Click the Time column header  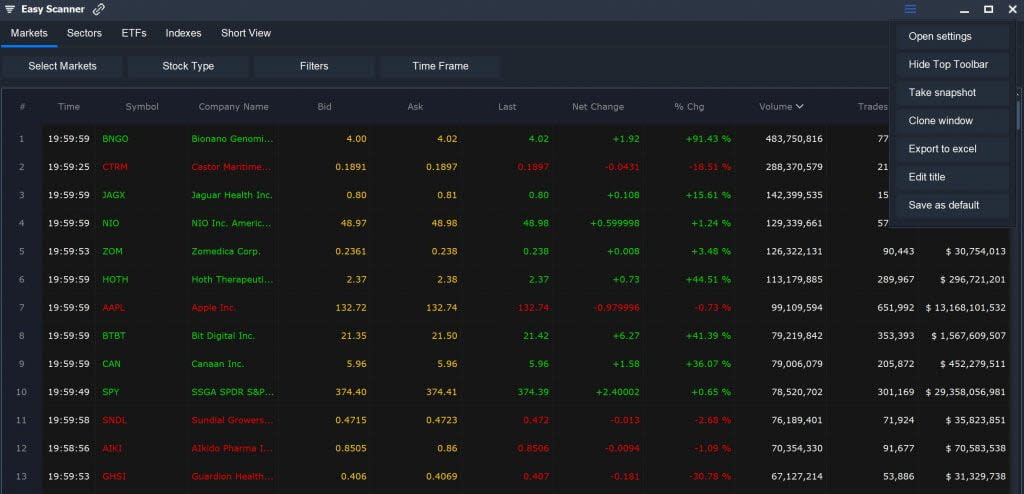69,107
